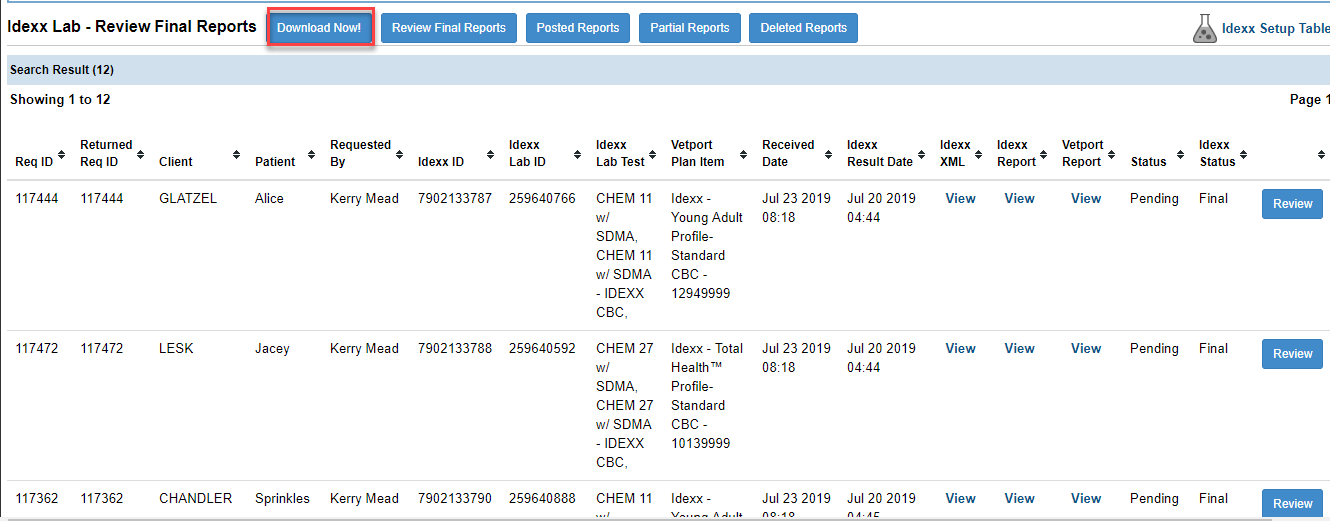Click Pending status in LESK row

click(x=1154, y=349)
